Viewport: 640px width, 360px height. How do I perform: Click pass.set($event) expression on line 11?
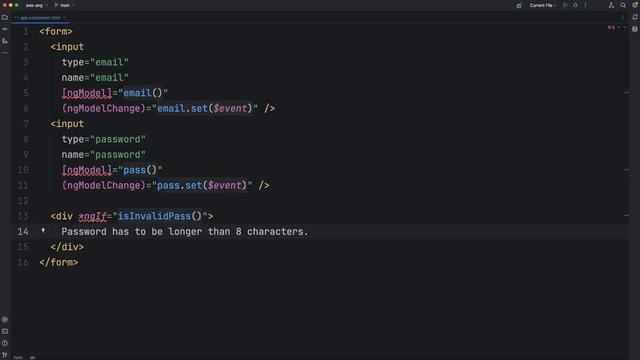tap(202, 185)
